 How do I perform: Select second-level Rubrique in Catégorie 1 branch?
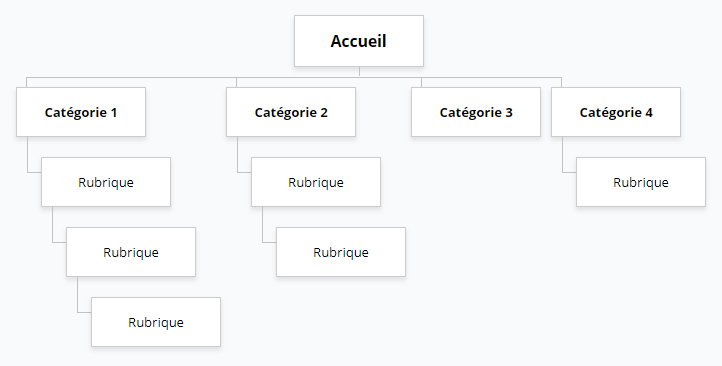[131, 252]
